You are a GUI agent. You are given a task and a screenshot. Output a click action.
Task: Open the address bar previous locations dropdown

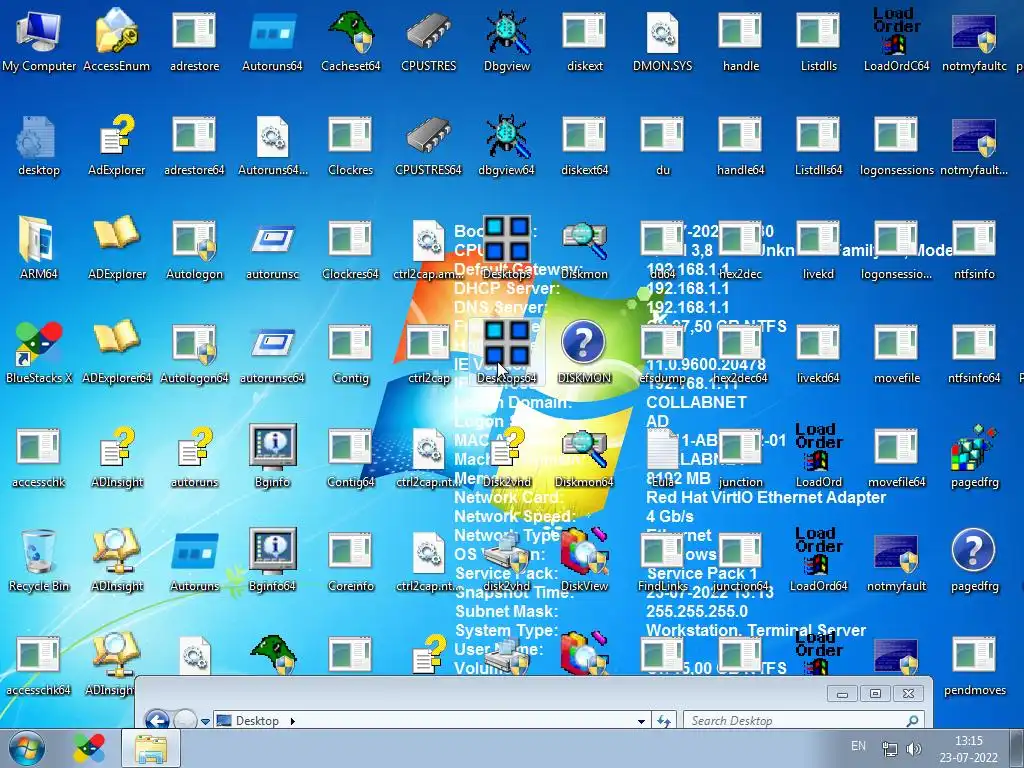point(641,721)
